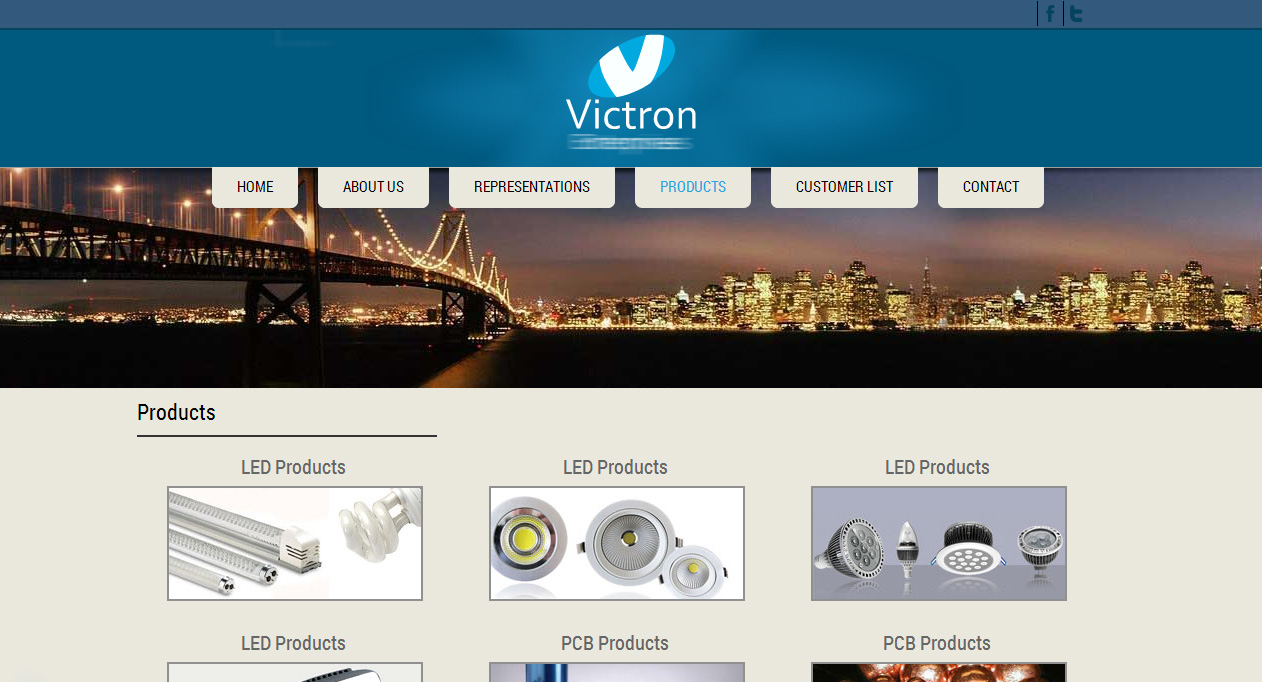Open first LED Products heading link
1262x682 pixels.
293,467
